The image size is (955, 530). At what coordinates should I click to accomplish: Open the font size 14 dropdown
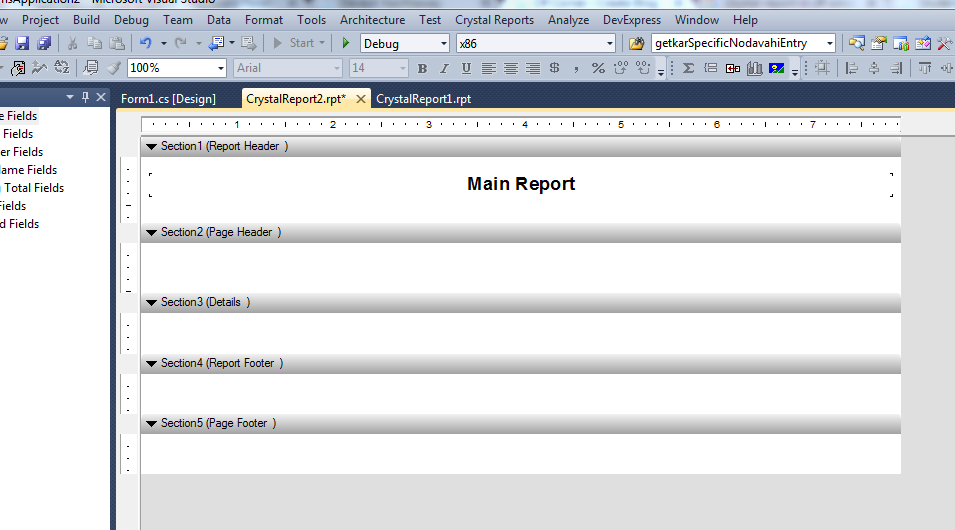pos(403,68)
